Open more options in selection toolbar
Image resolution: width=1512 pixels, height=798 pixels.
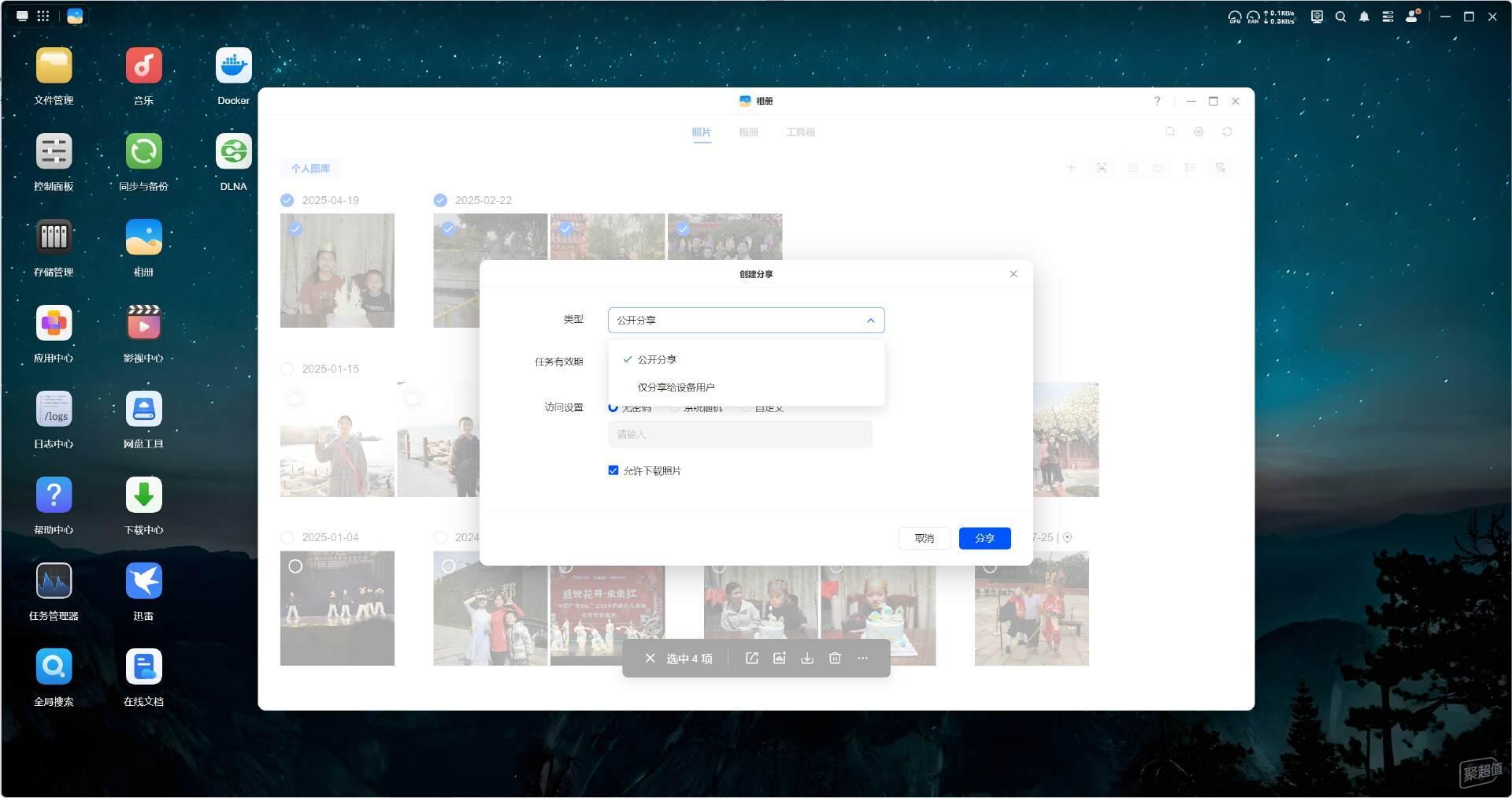pos(863,658)
